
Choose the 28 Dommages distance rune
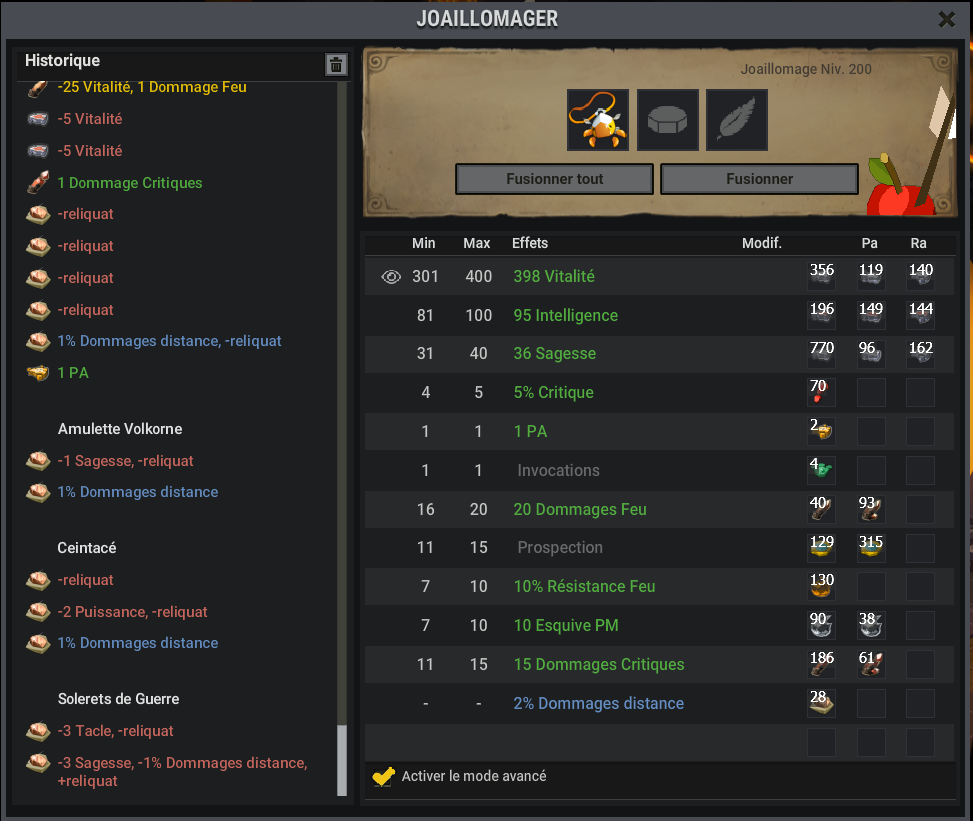822,703
